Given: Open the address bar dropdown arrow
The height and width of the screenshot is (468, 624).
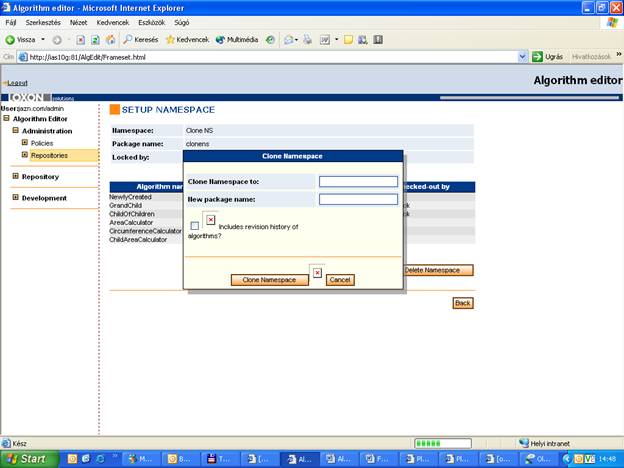Looking at the screenshot, I should pos(523,57).
